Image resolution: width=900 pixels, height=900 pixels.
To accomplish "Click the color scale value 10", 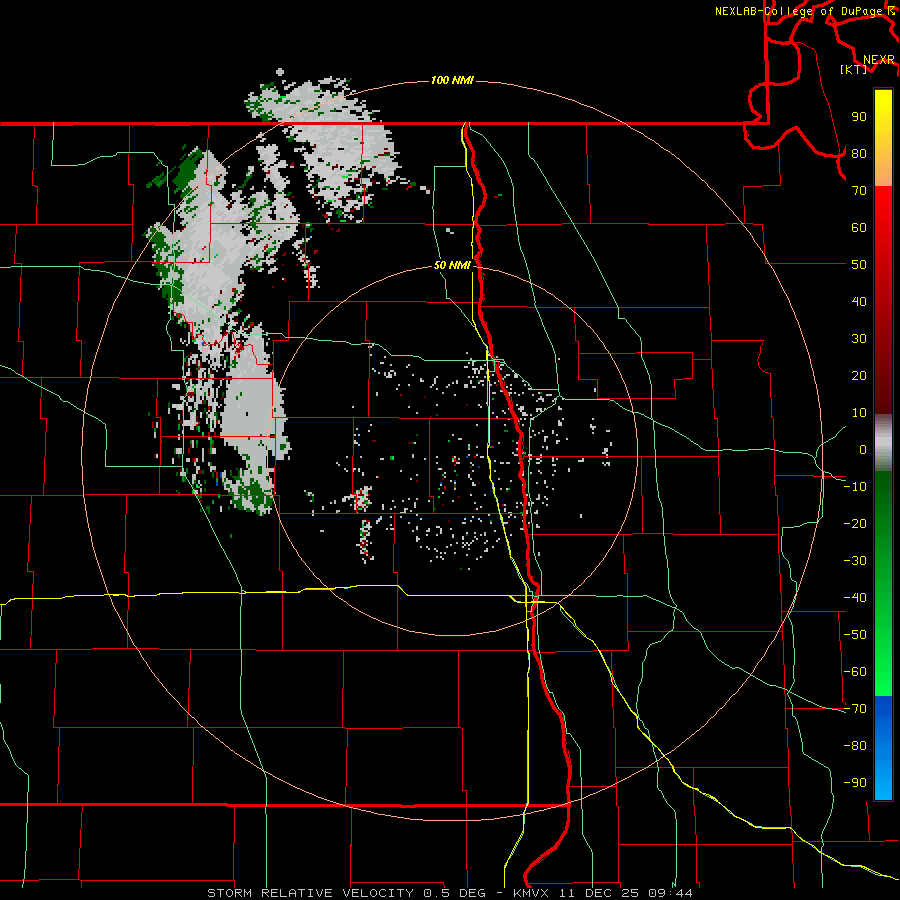I will tap(859, 413).
